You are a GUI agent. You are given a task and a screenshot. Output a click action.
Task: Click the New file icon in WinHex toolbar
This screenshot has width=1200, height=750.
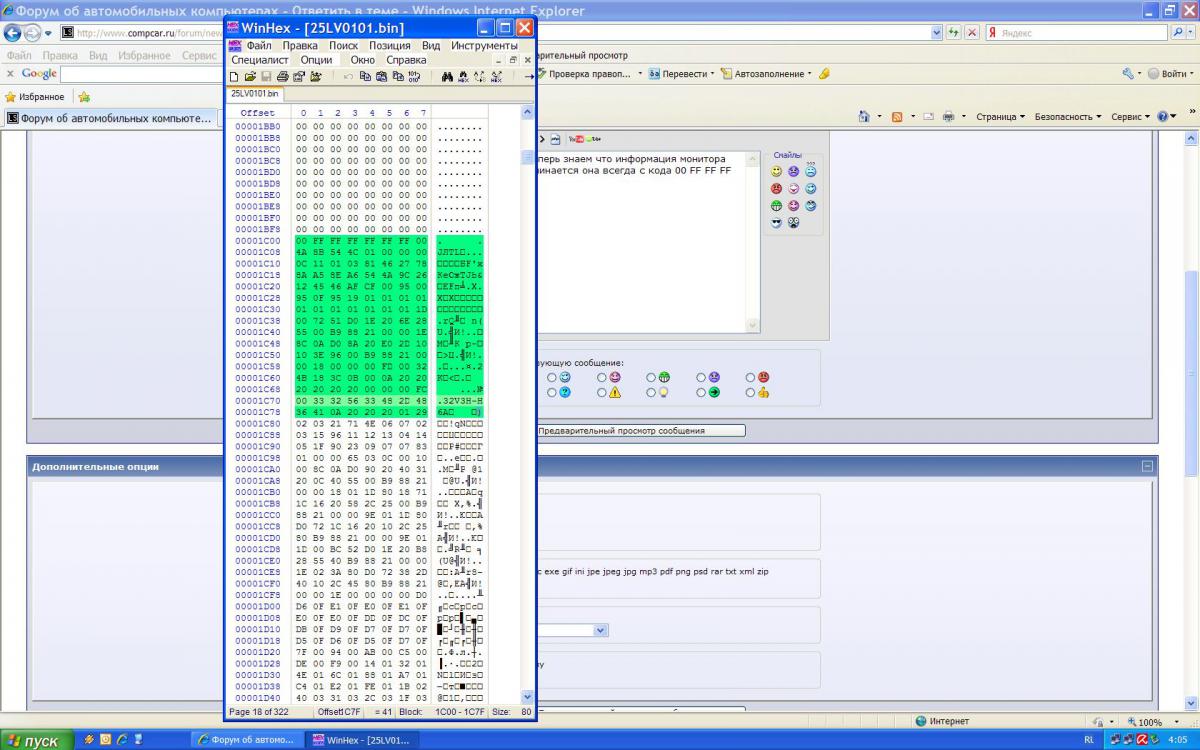[x=234, y=76]
